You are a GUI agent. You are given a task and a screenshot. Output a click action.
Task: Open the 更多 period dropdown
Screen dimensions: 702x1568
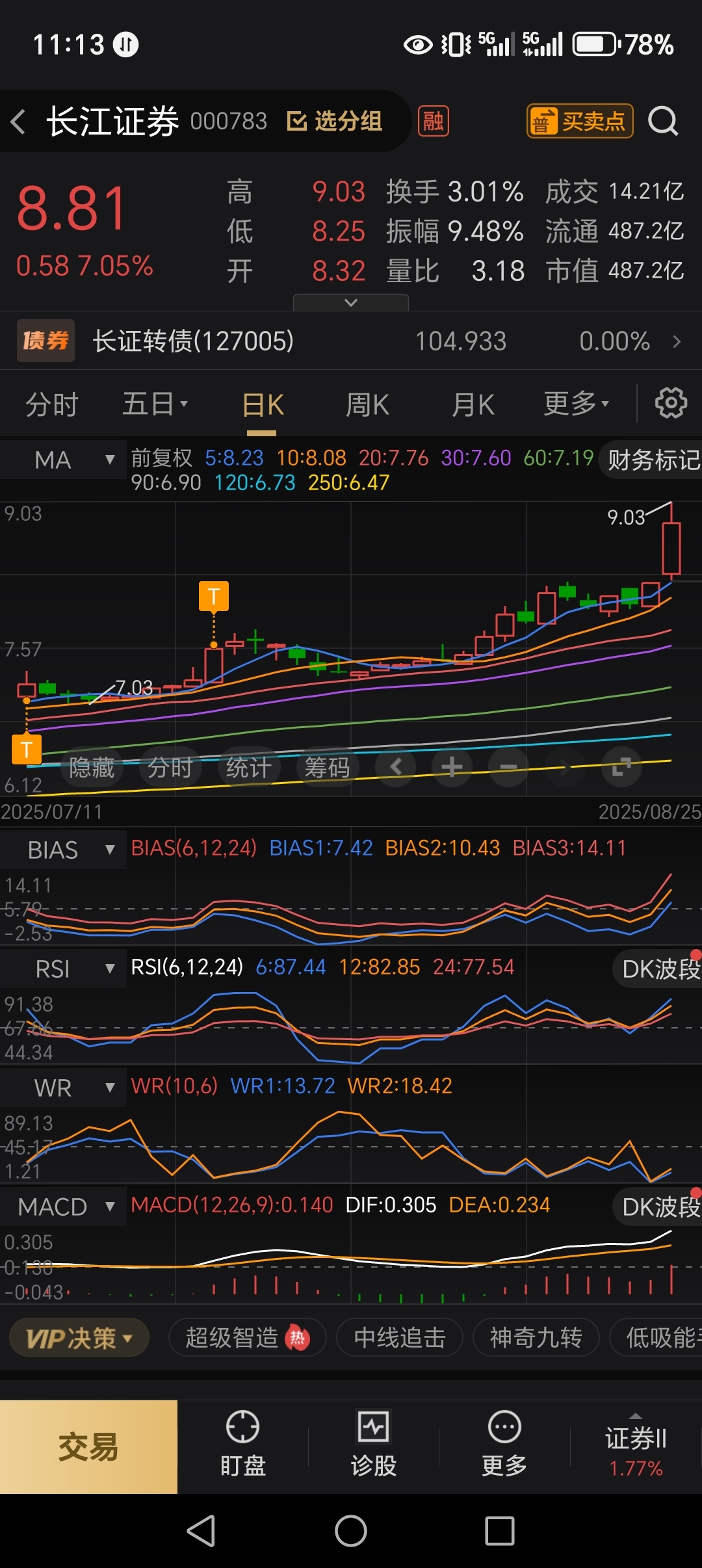(576, 404)
